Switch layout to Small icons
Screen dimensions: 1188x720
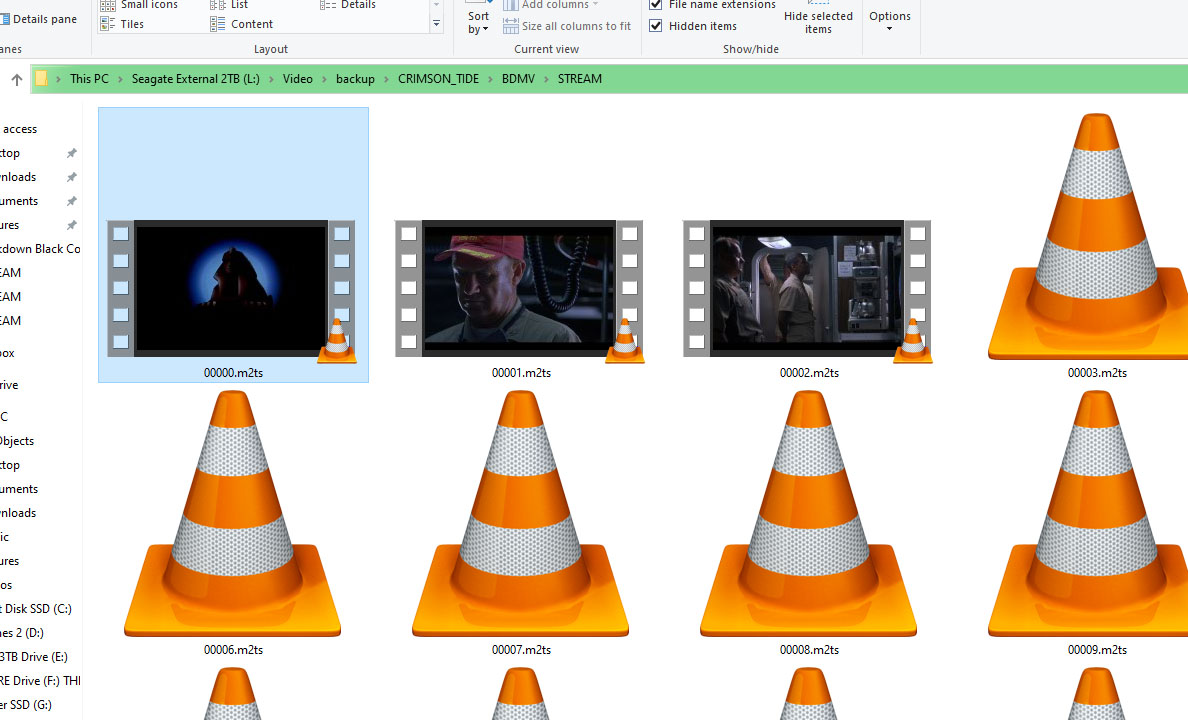point(139,5)
